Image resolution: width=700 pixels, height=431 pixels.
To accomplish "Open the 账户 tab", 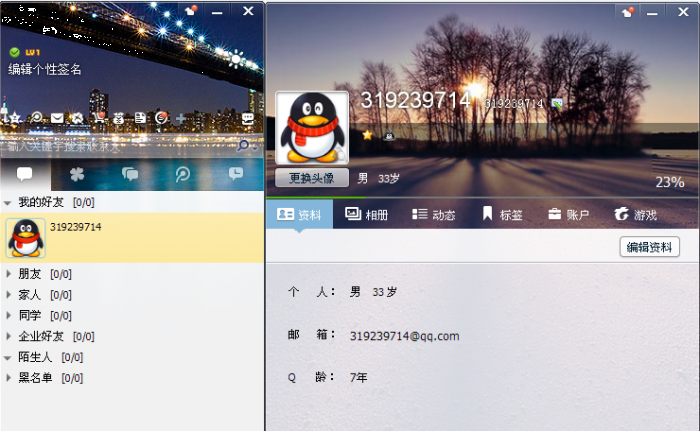I will [x=569, y=215].
